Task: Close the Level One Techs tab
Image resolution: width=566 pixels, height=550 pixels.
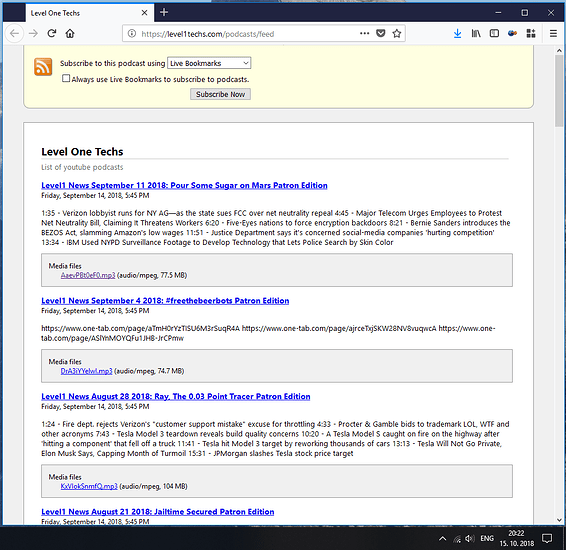Action: (144, 13)
